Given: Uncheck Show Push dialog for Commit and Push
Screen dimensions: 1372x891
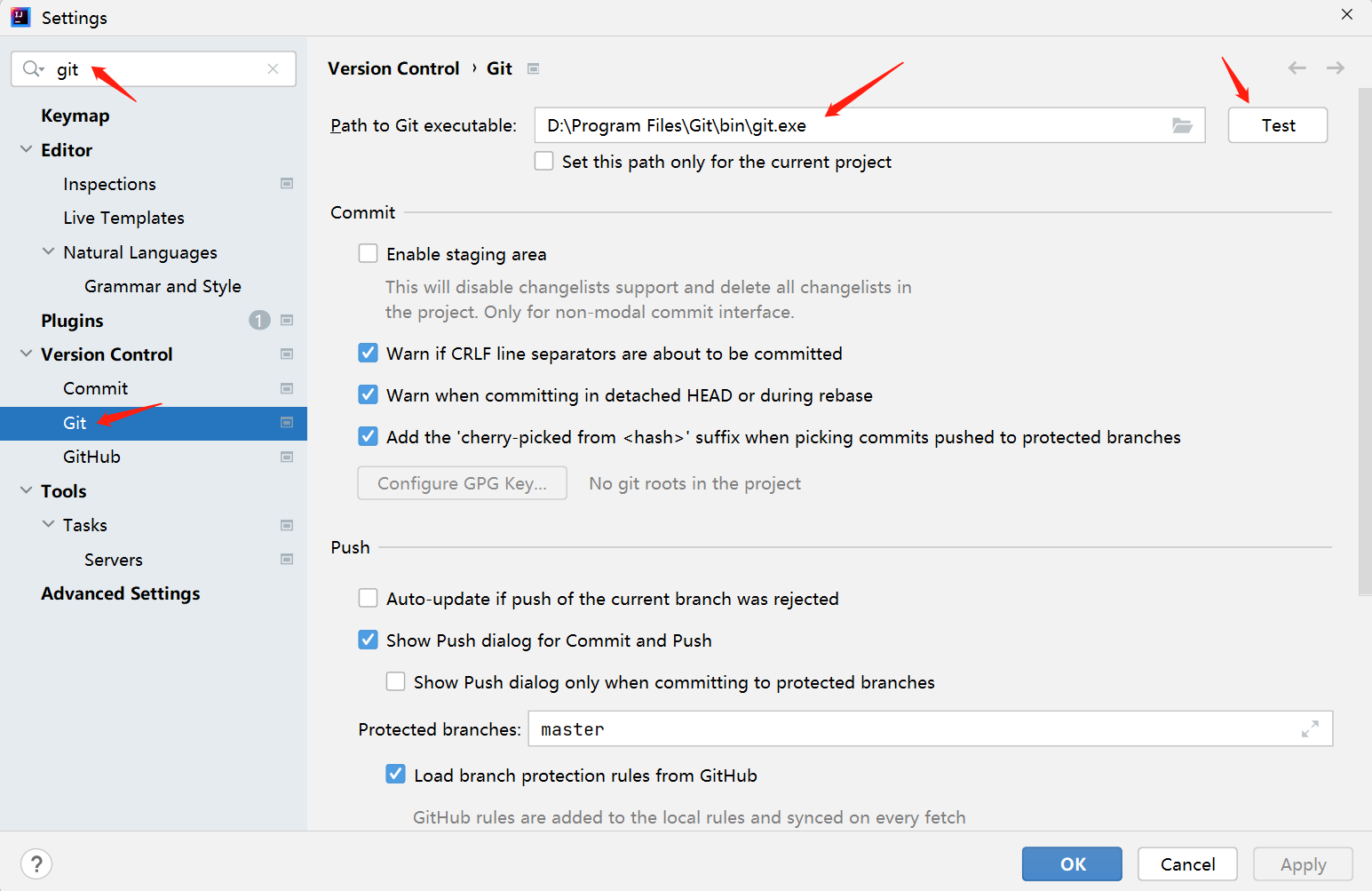Looking at the screenshot, I should pos(368,640).
